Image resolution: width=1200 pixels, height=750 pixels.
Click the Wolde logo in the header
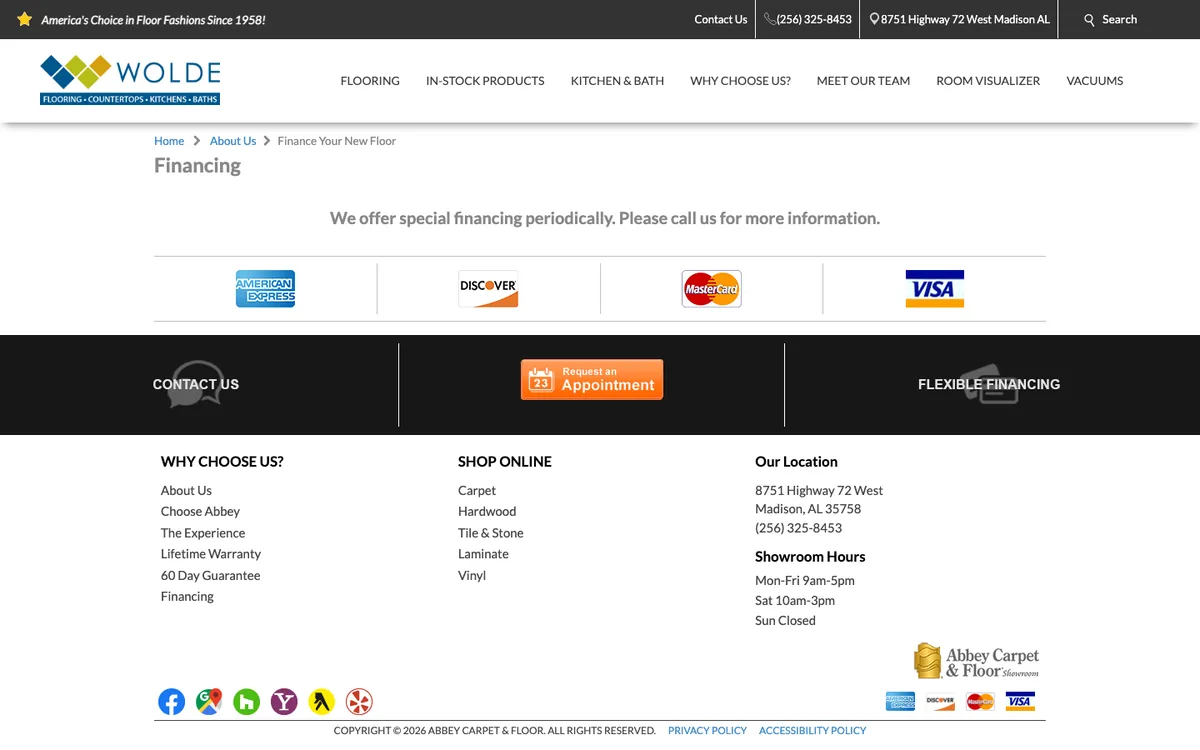pos(130,80)
